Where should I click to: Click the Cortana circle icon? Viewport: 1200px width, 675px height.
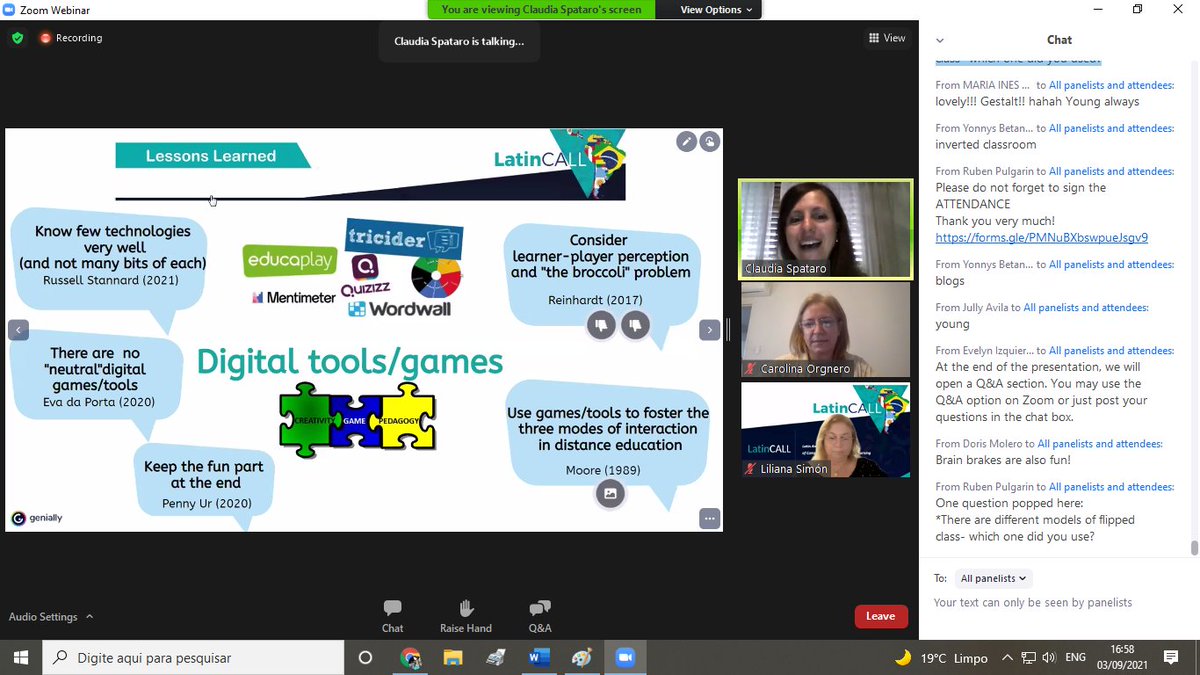pyautogui.click(x=365, y=657)
